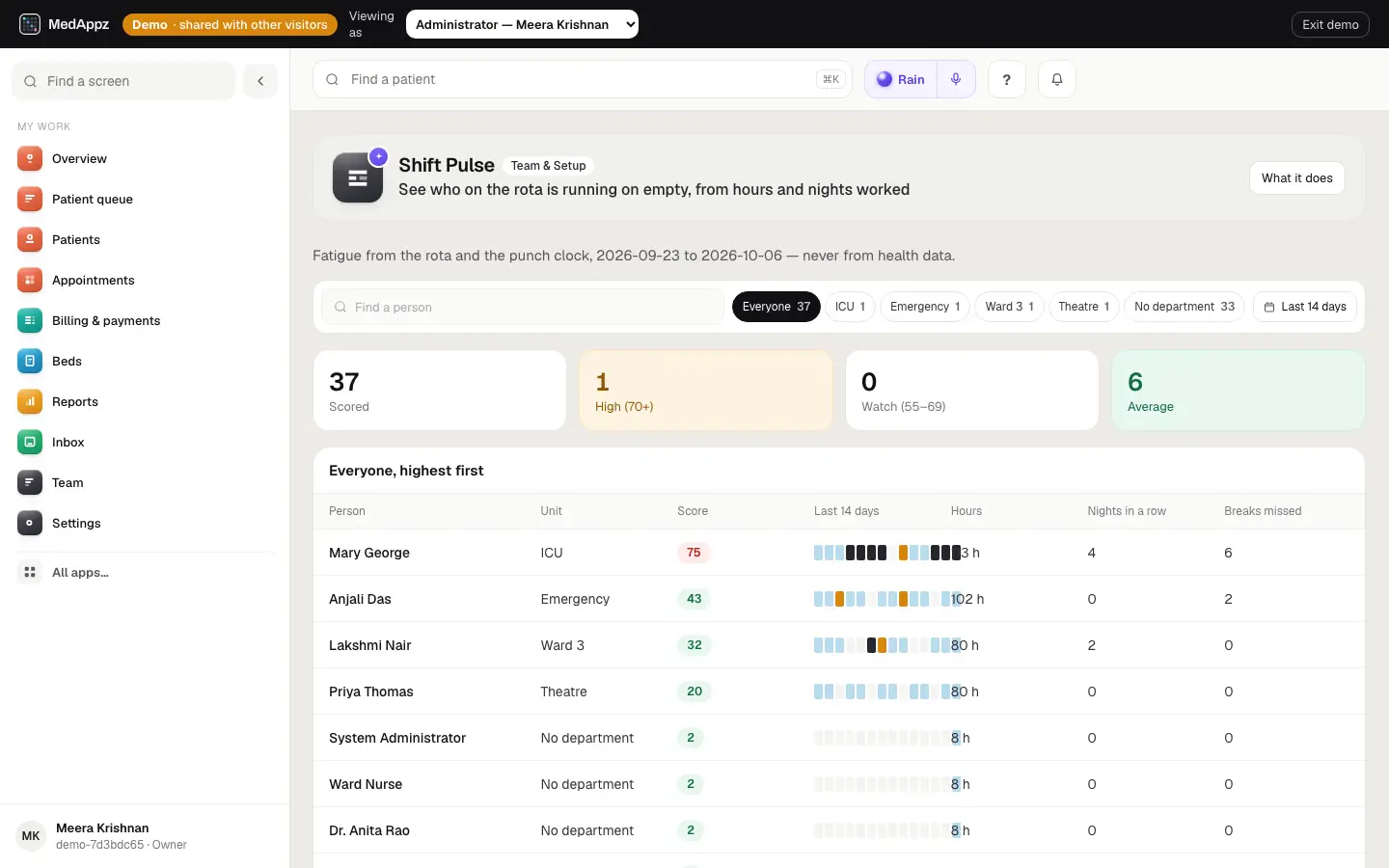Click the Score column header

point(693,511)
